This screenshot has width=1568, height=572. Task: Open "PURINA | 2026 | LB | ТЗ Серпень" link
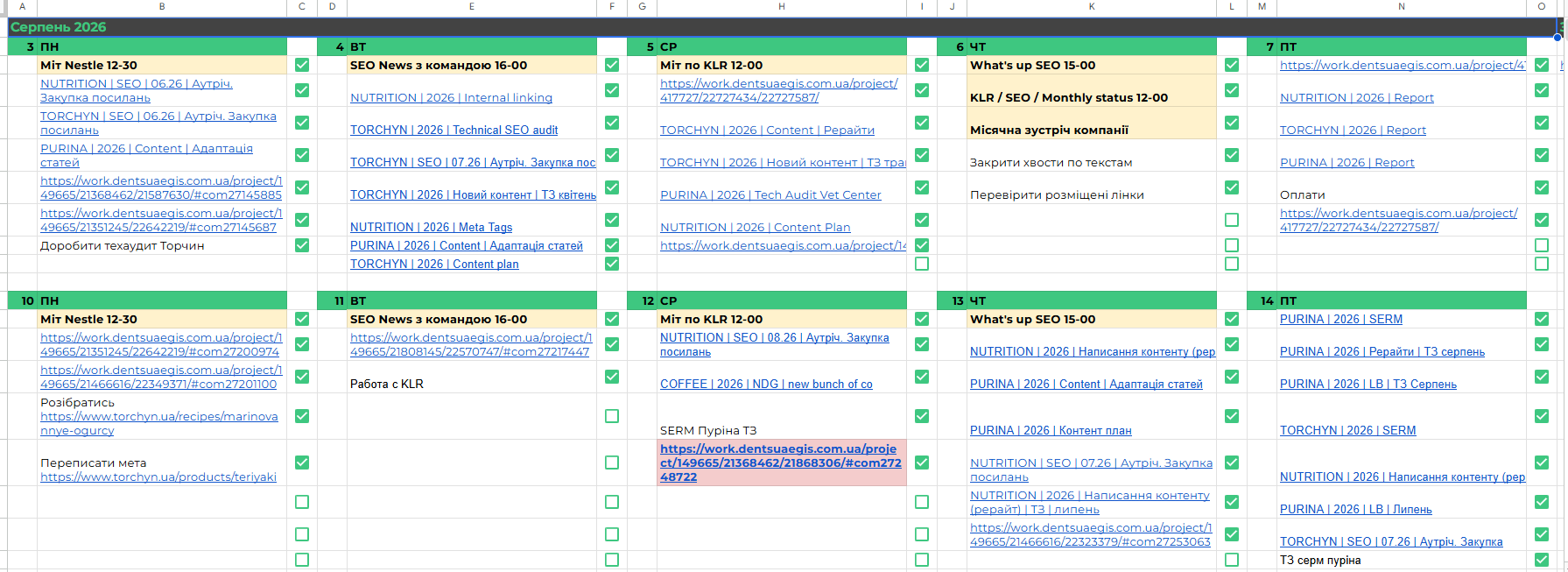point(1368,385)
